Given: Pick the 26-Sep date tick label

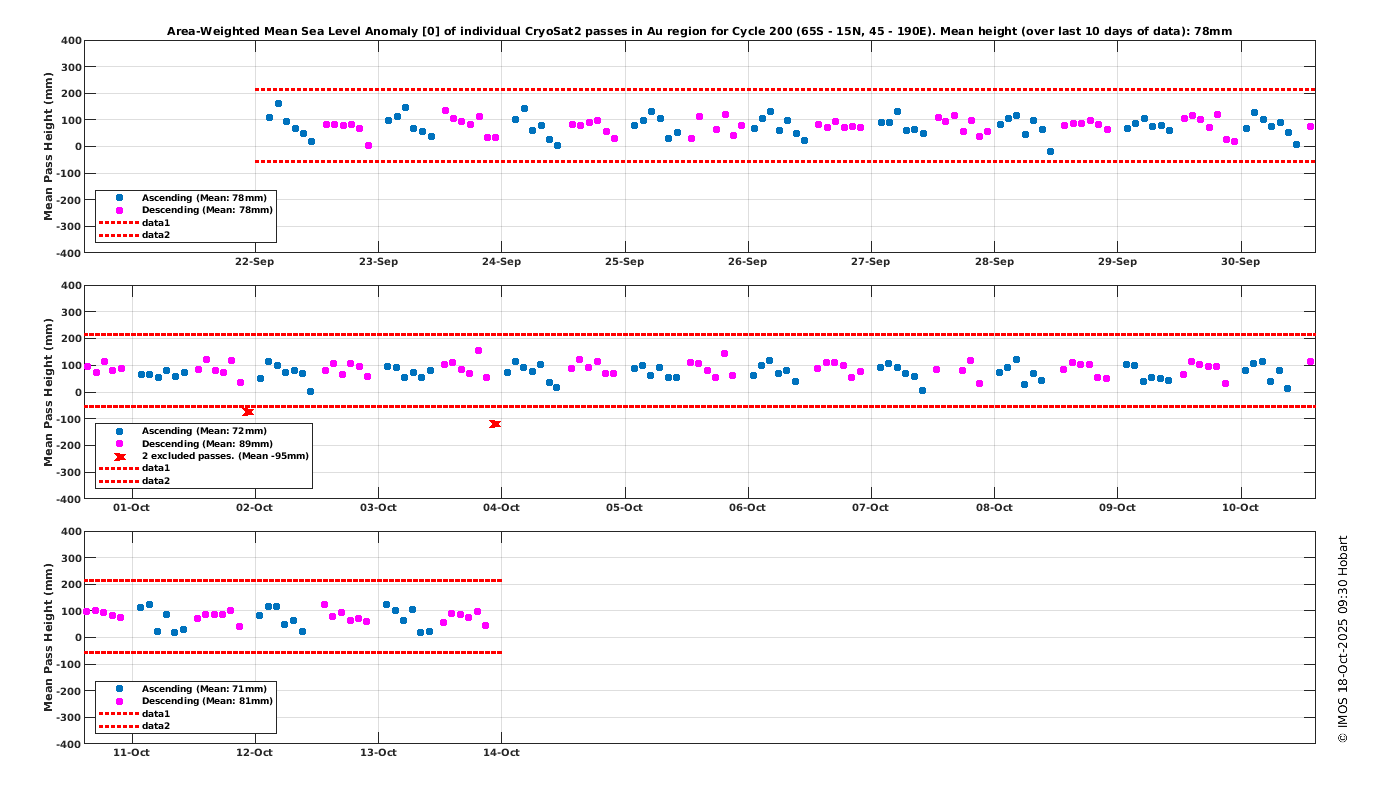Looking at the screenshot, I should 747,262.
